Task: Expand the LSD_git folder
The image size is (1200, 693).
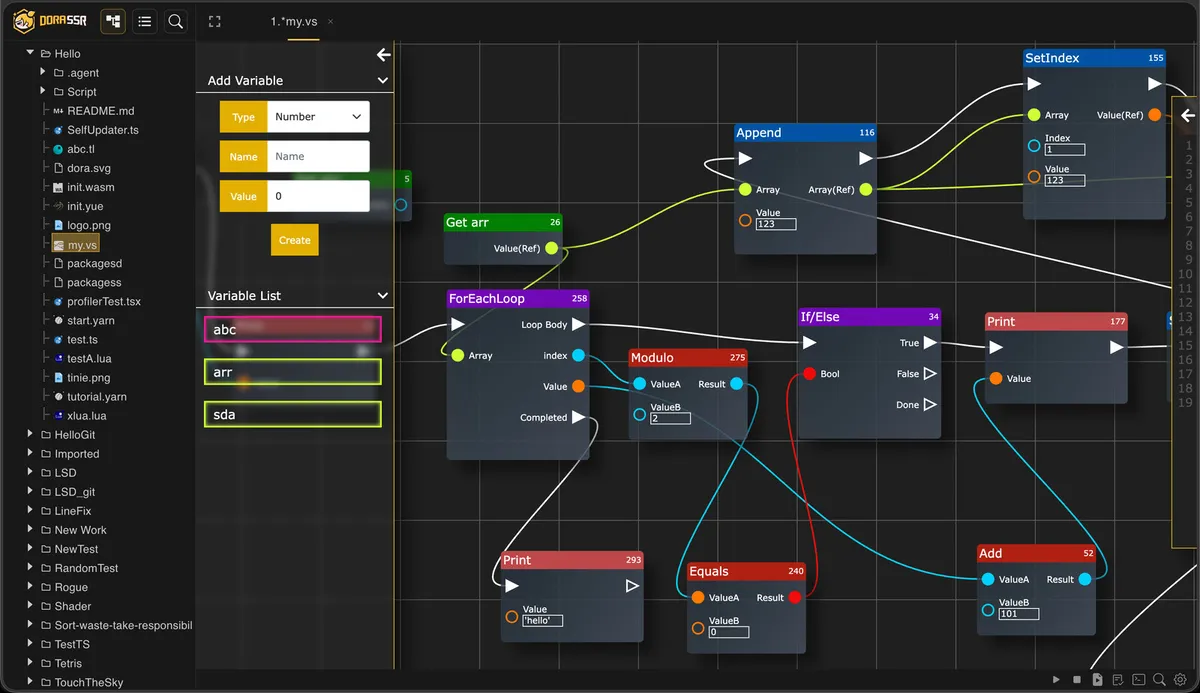Action: pyautogui.click(x=31, y=491)
